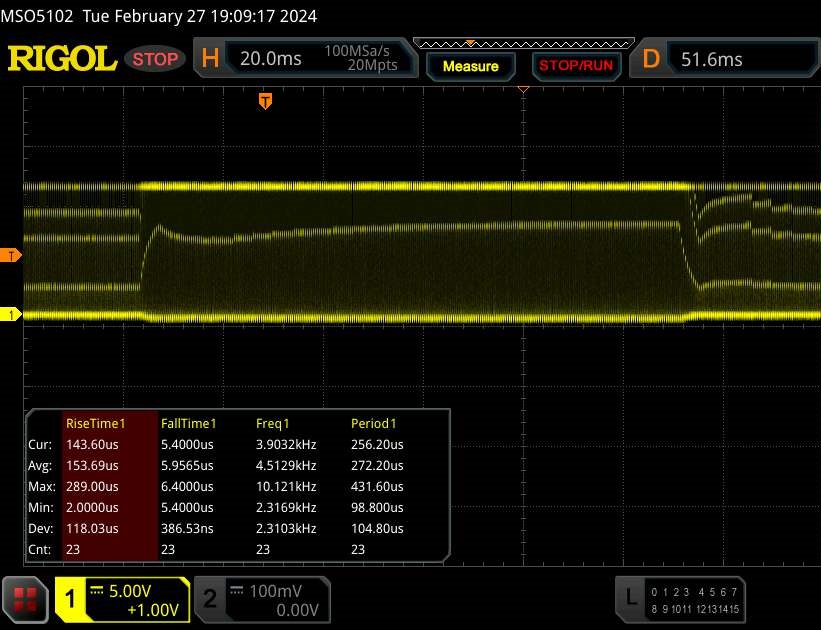Click the orange H horizontal icon
Image resolution: width=821 pixels, height=630 pixels.
(210, 59)
